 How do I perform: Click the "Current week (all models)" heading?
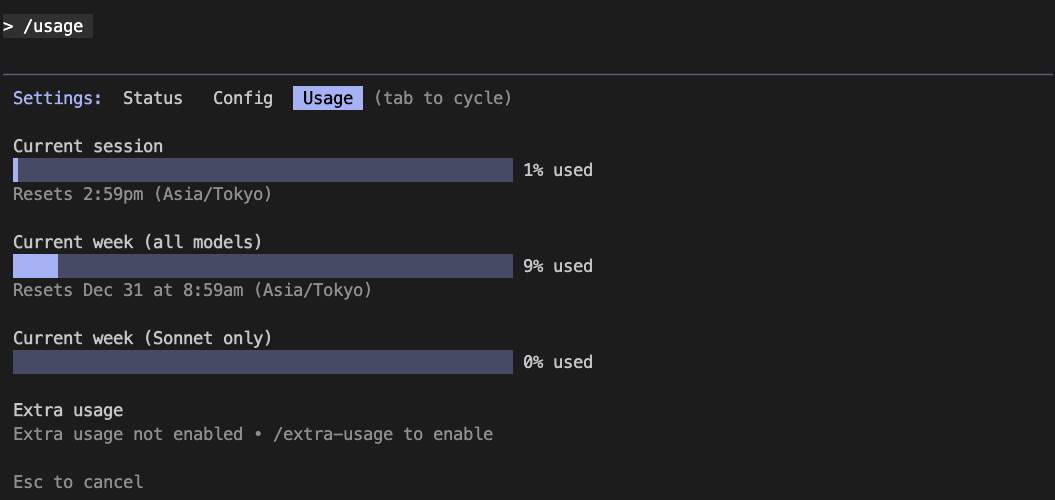click(137, 242)
